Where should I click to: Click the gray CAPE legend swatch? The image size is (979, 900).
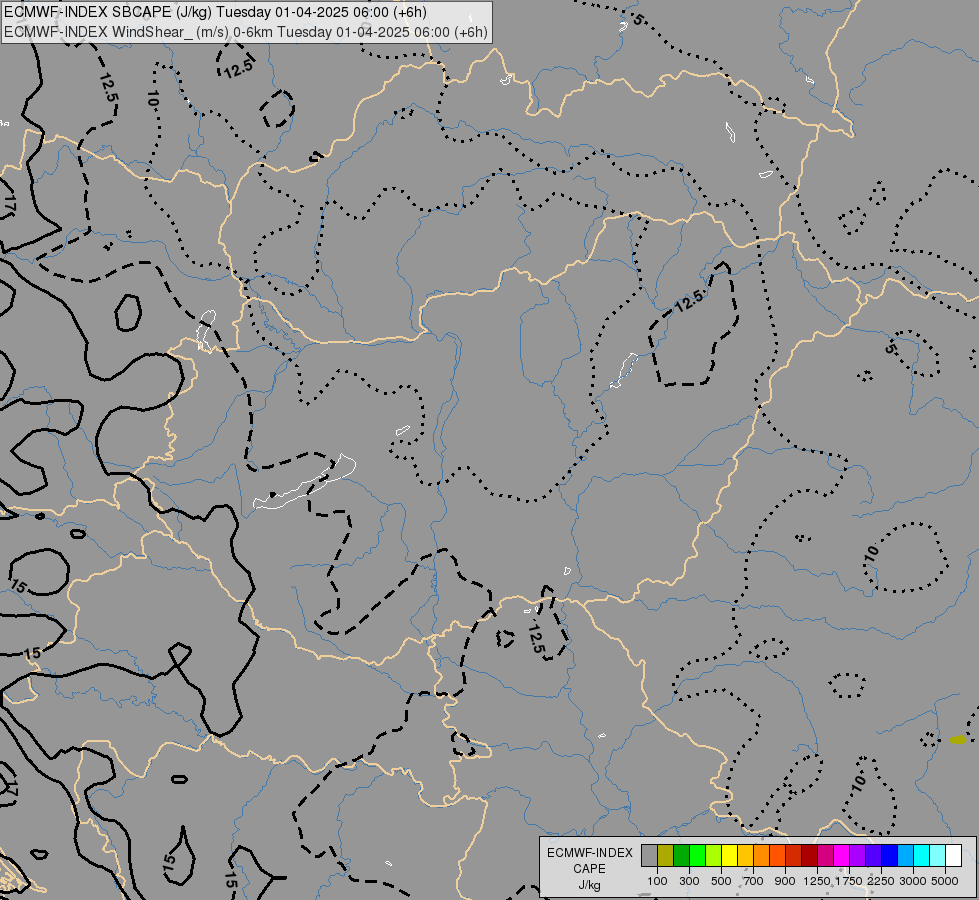(x=649, y=856)
